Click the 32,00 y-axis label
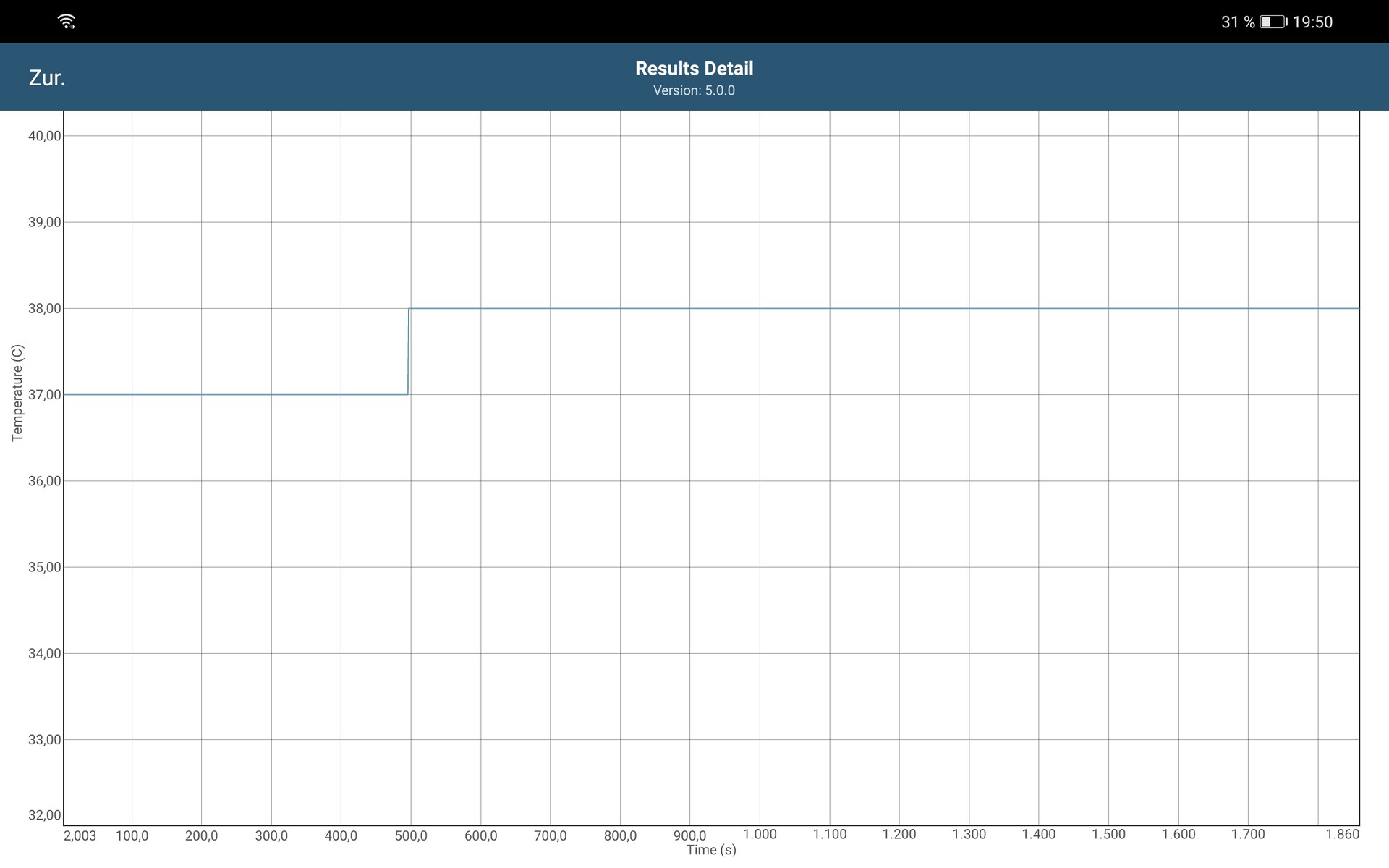Viewport: 1389px width, 868px height. 44,815
